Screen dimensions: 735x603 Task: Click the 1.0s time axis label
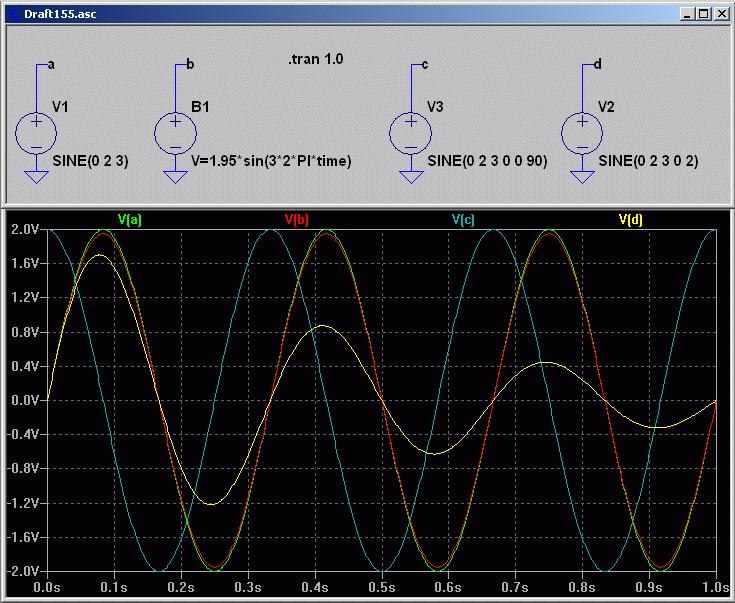click(715, 588)
